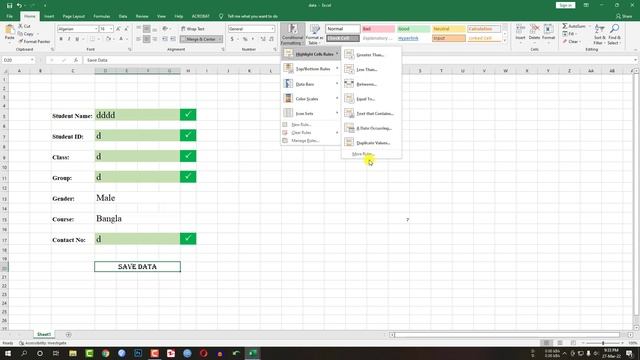Click More Rules link in submenu
Viewport: 640px width, 360px height.
point(362,154)
